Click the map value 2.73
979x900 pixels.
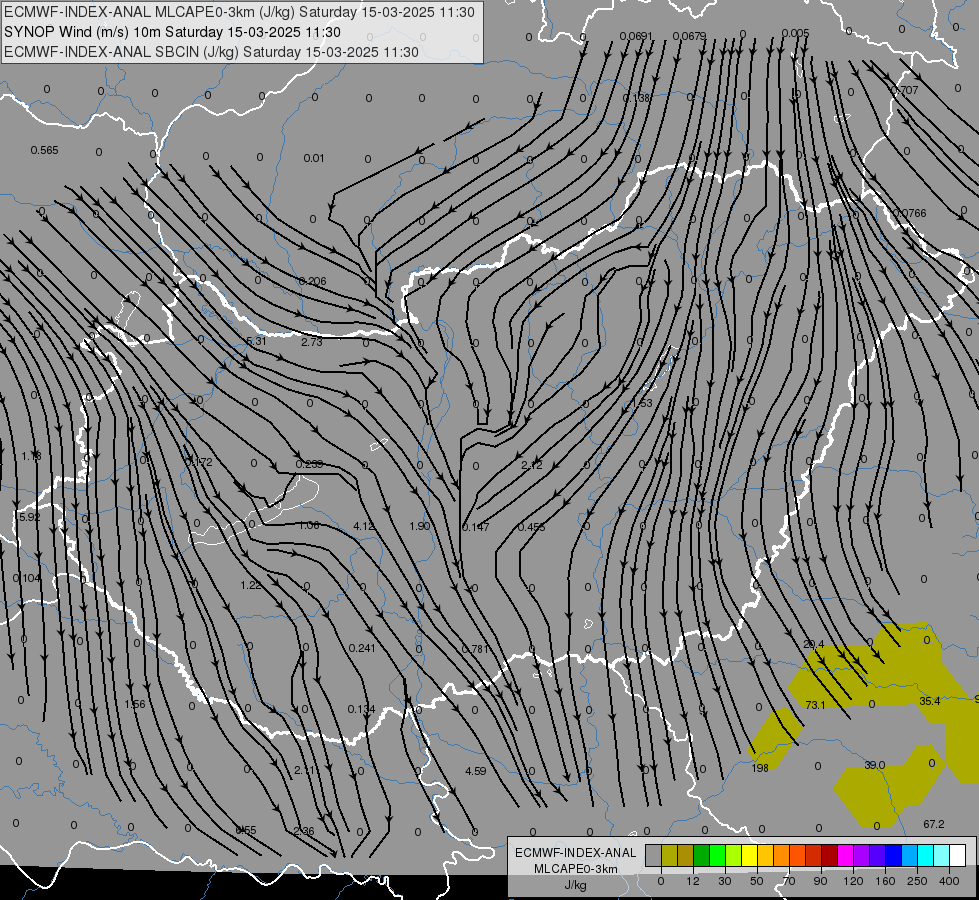(312, 342)
